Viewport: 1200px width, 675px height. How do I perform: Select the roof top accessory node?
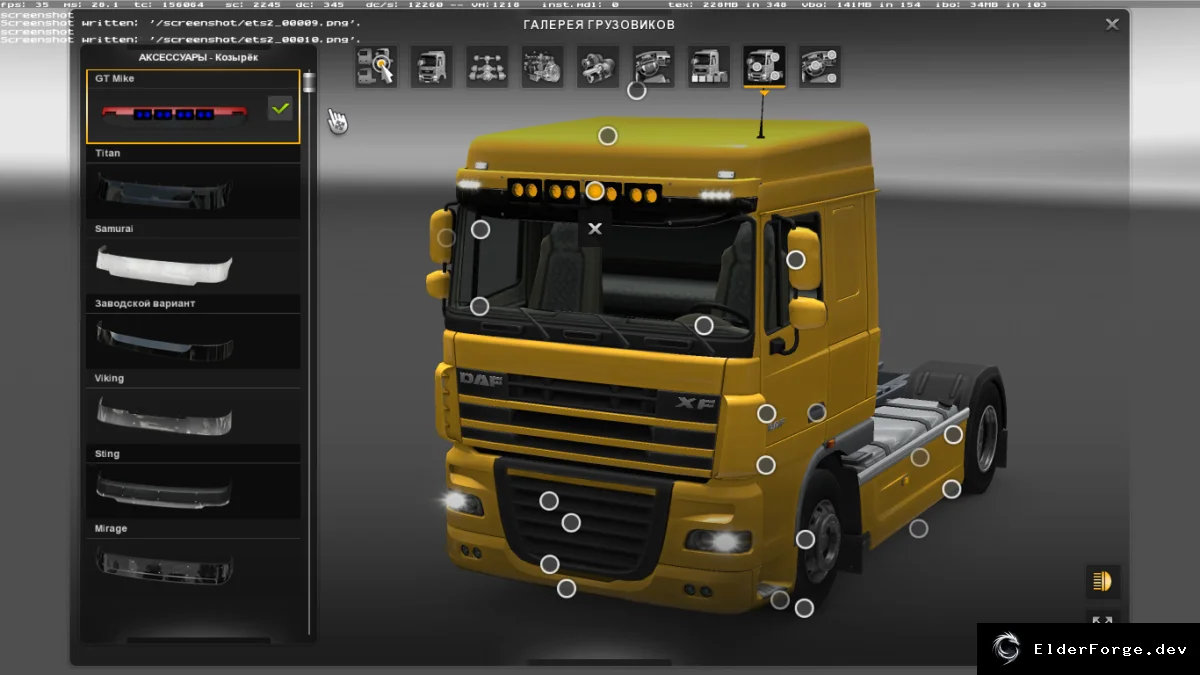[x=607, y=135]
